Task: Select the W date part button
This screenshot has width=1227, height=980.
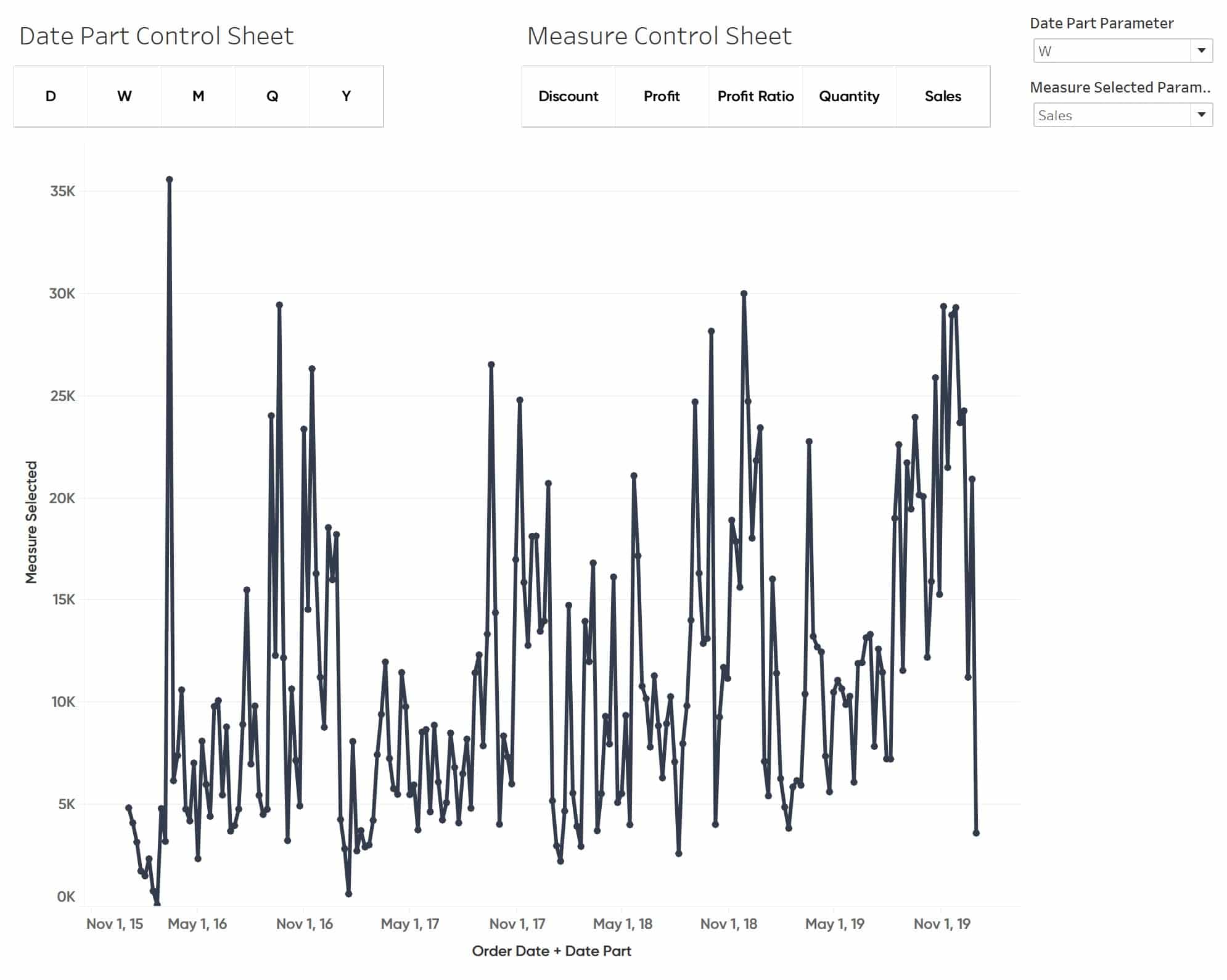Action: click(125, 96)
